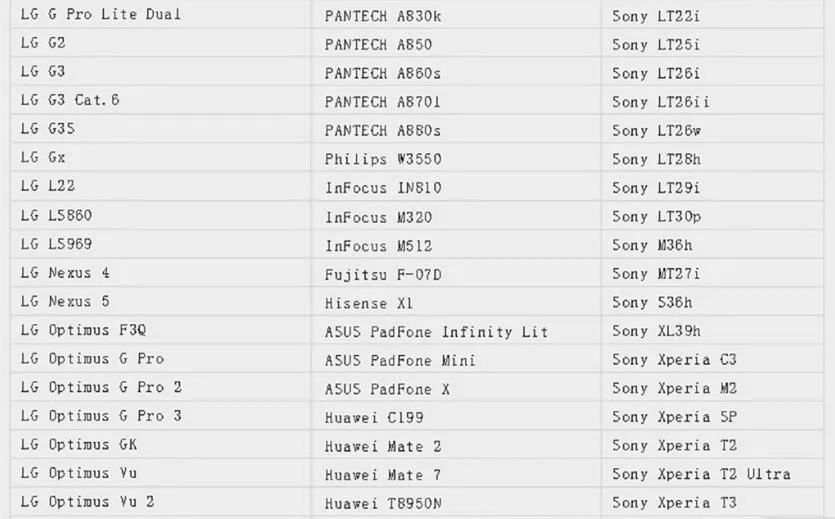
Task: Select the LG G Pro Lite Dual cell
Action: (160, 14)
